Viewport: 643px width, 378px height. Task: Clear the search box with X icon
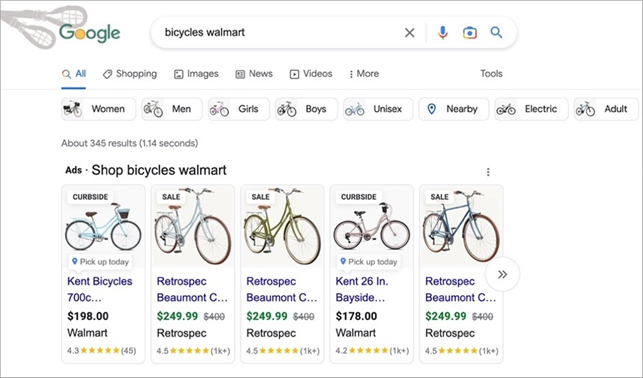point(409,32)
